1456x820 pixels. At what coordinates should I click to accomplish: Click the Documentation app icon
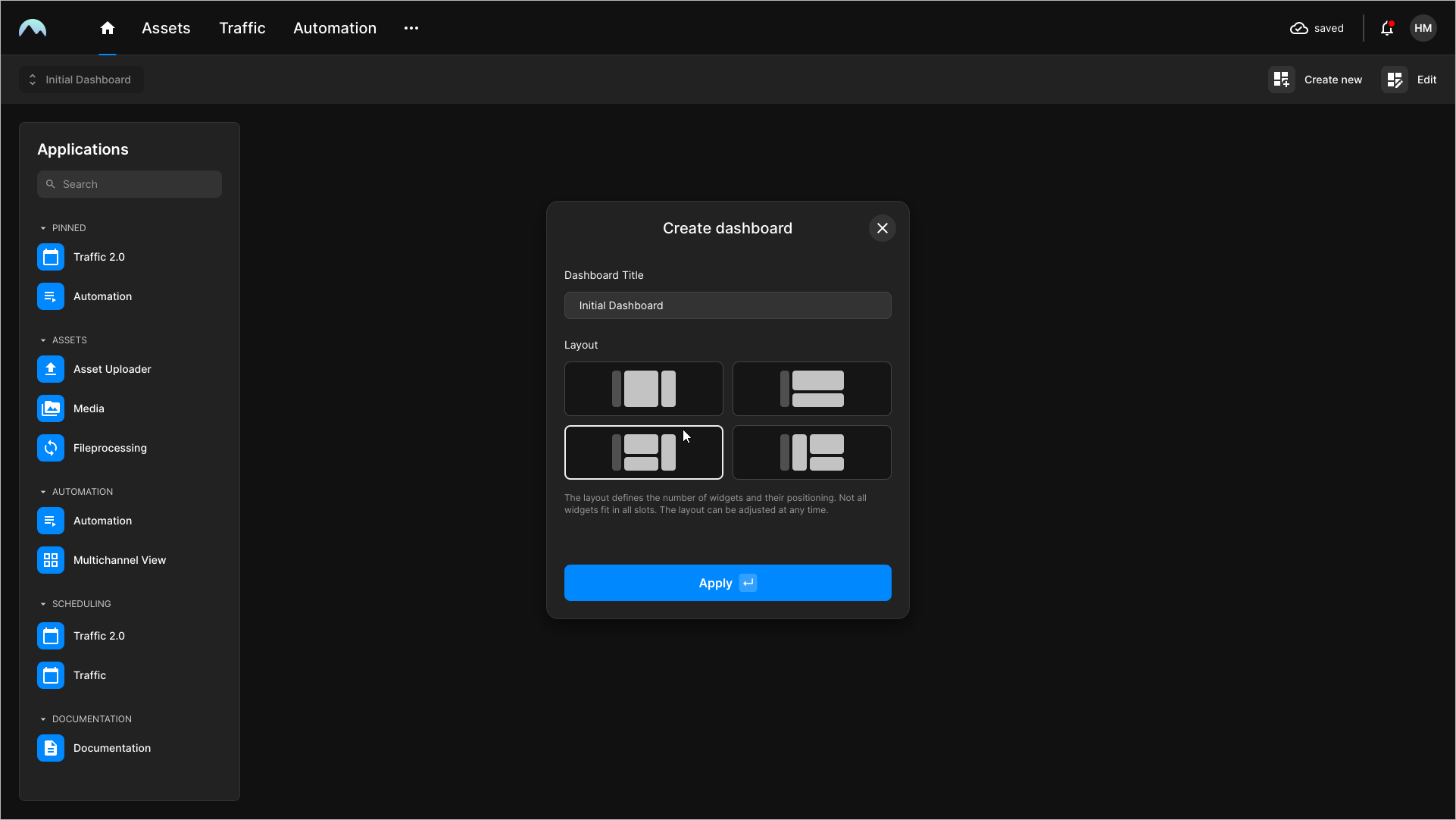(50, 748)
